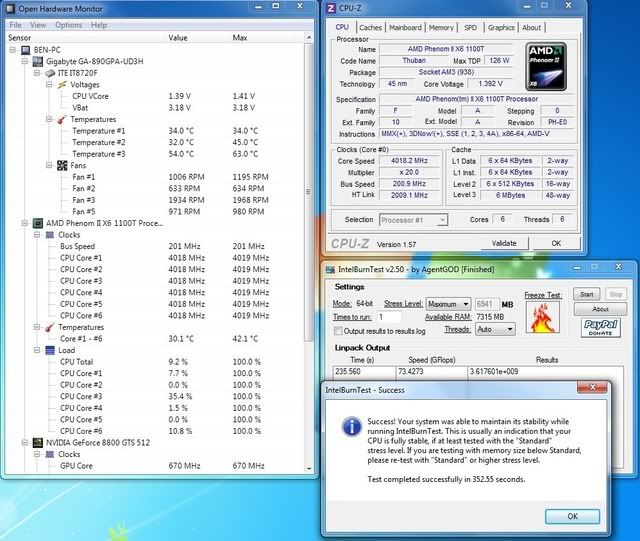Click the ITE IT8720F chip icon
This screenshot has width=640, height=541.
[x=50, y=73]
